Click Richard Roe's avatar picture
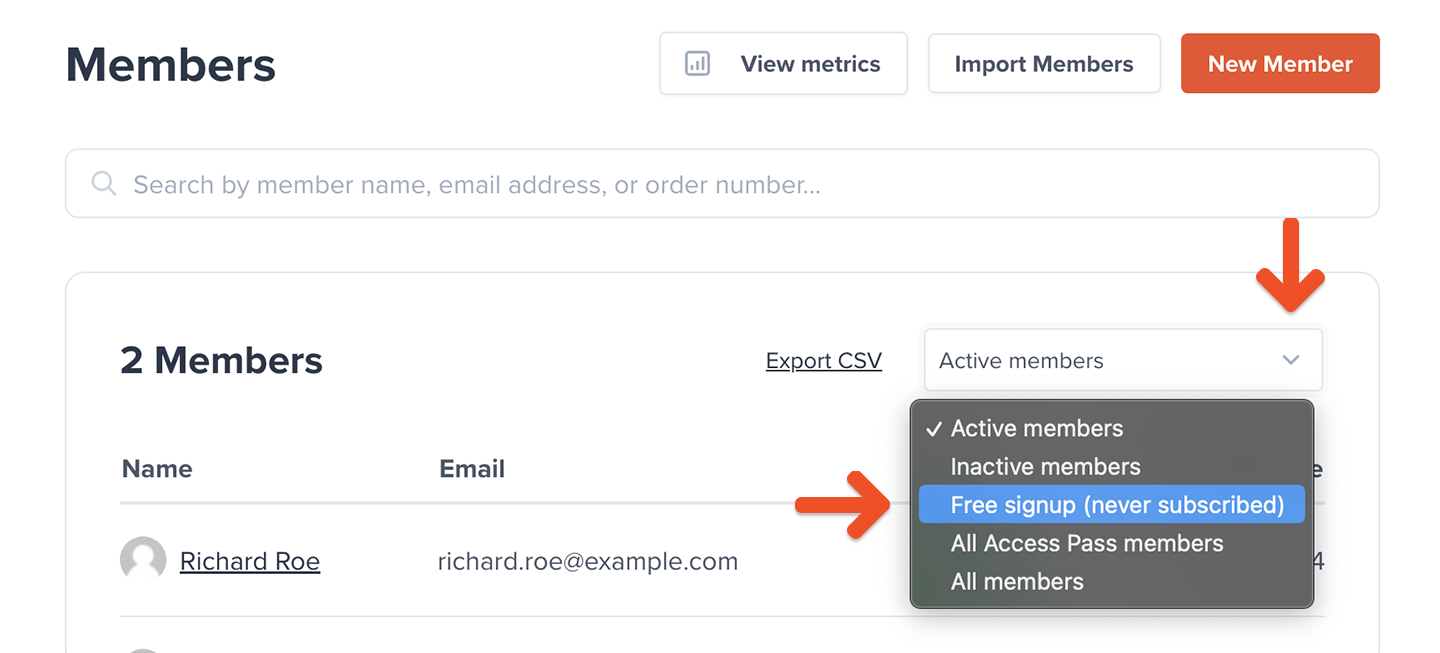Viewport: 1440px width, 653px height. 143,561
